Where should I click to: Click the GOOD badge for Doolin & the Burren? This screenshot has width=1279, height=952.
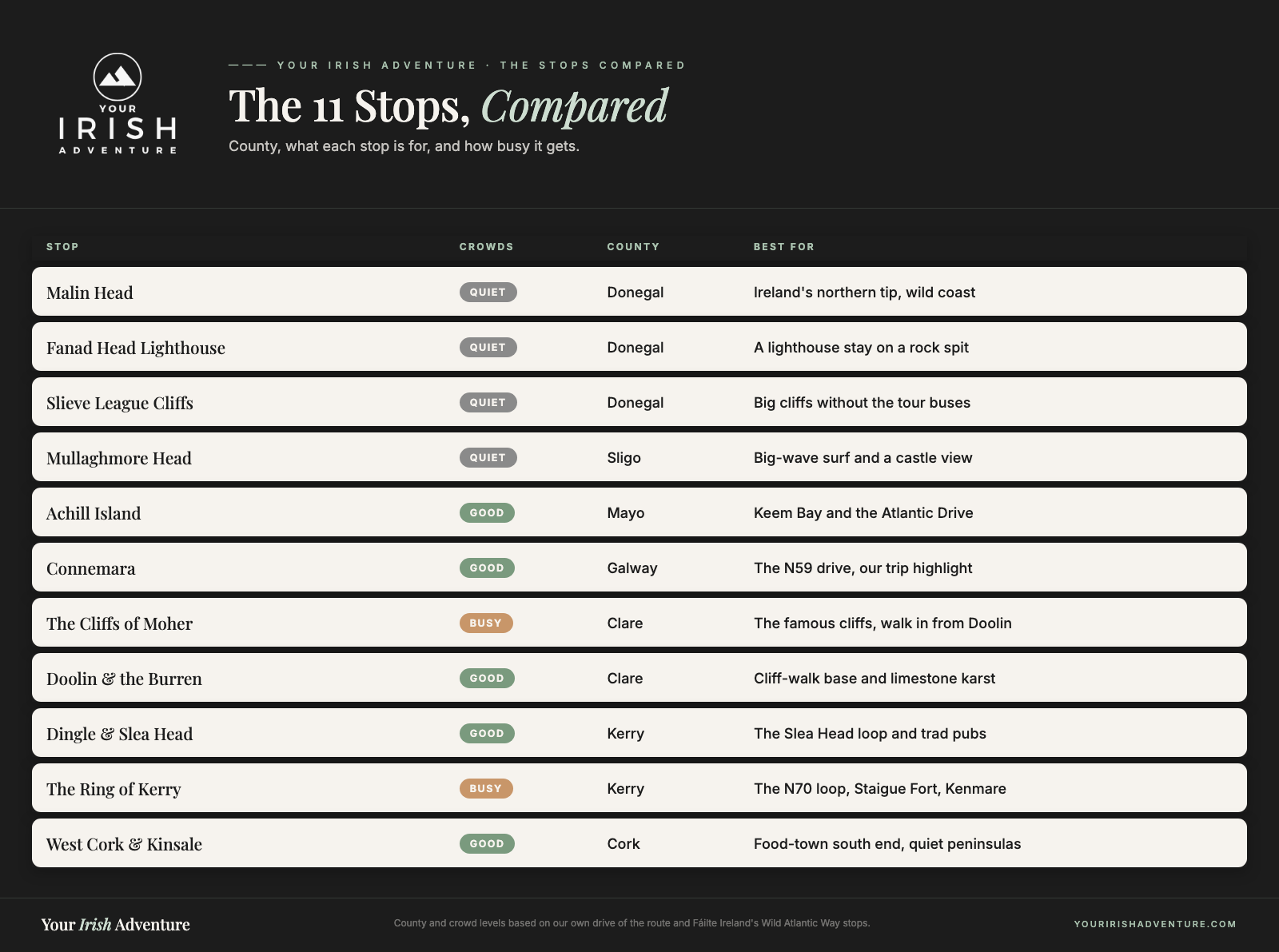[487, 678]
